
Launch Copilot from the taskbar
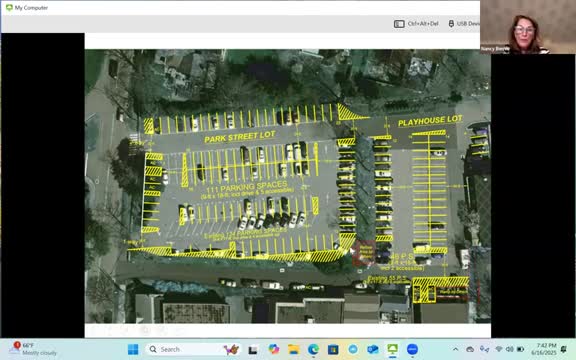274,349
